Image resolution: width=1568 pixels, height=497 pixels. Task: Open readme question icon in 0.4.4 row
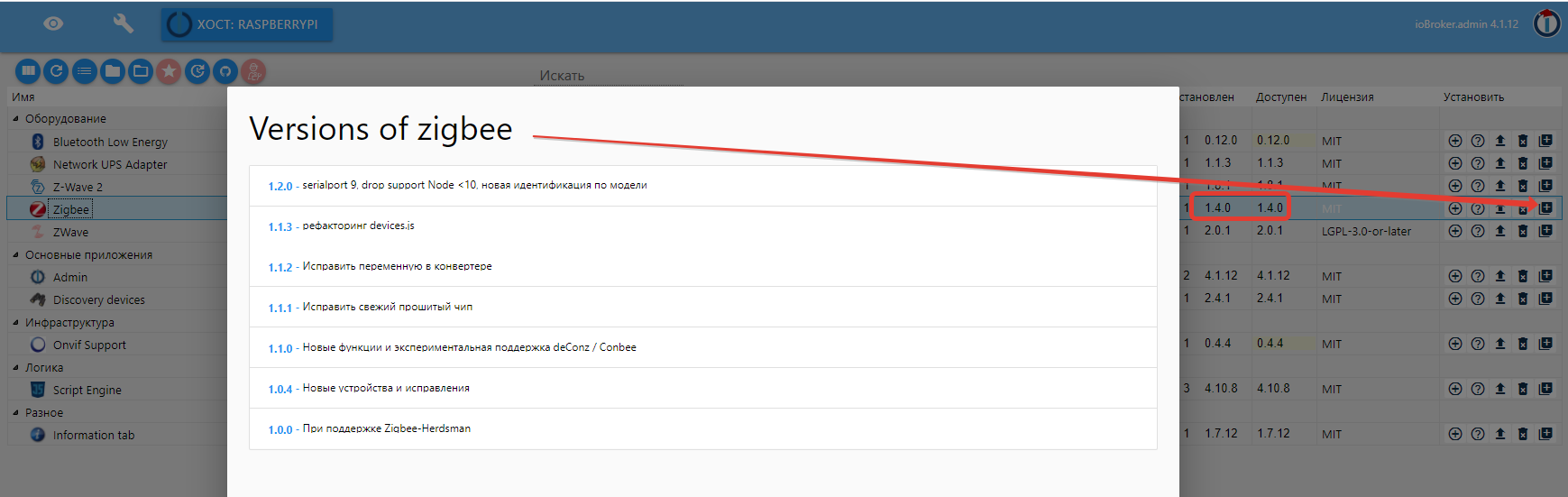coord(1478,344)
